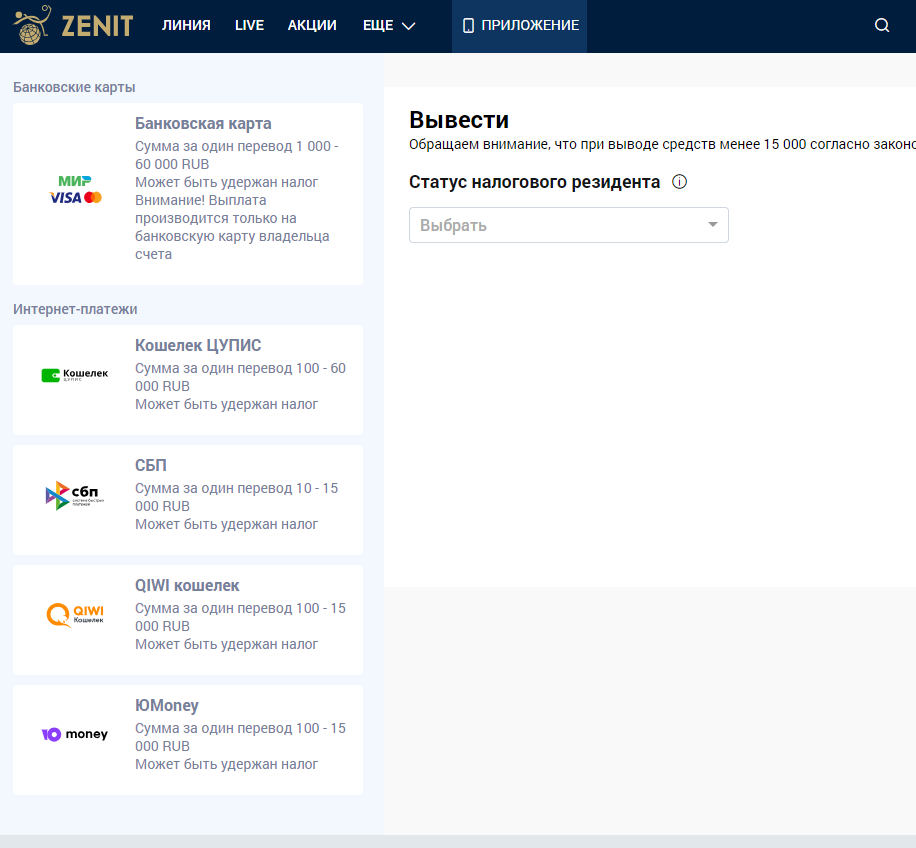Click 'Сумма за один перевод 100 - 60 000 RUB'
Viewport: 916px width, 848px height.
click(240, 377)
